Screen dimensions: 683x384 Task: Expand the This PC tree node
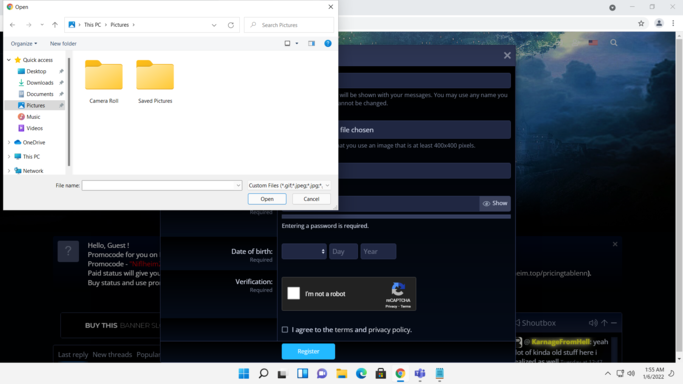click(x=9, y=156)
